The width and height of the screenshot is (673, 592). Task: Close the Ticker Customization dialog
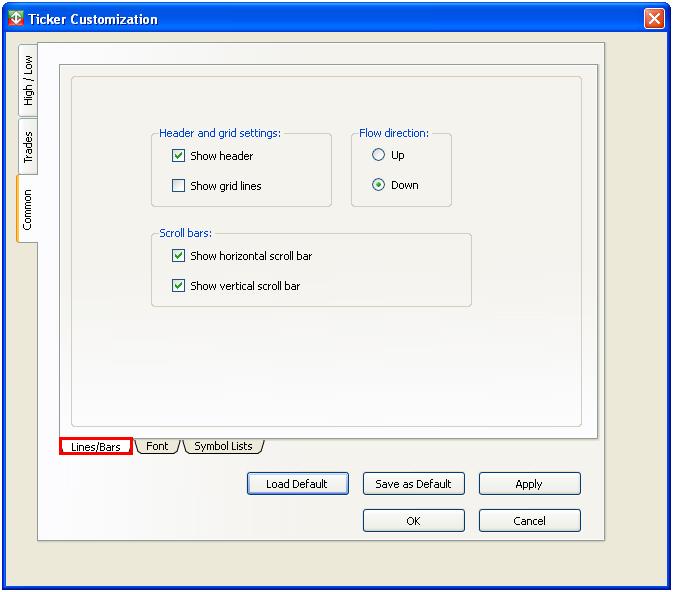tap(654, 18)
